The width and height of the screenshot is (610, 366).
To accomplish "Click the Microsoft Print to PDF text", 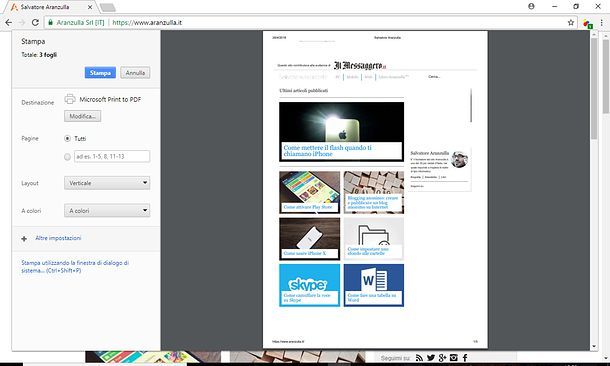I will [x=110, y=100].
